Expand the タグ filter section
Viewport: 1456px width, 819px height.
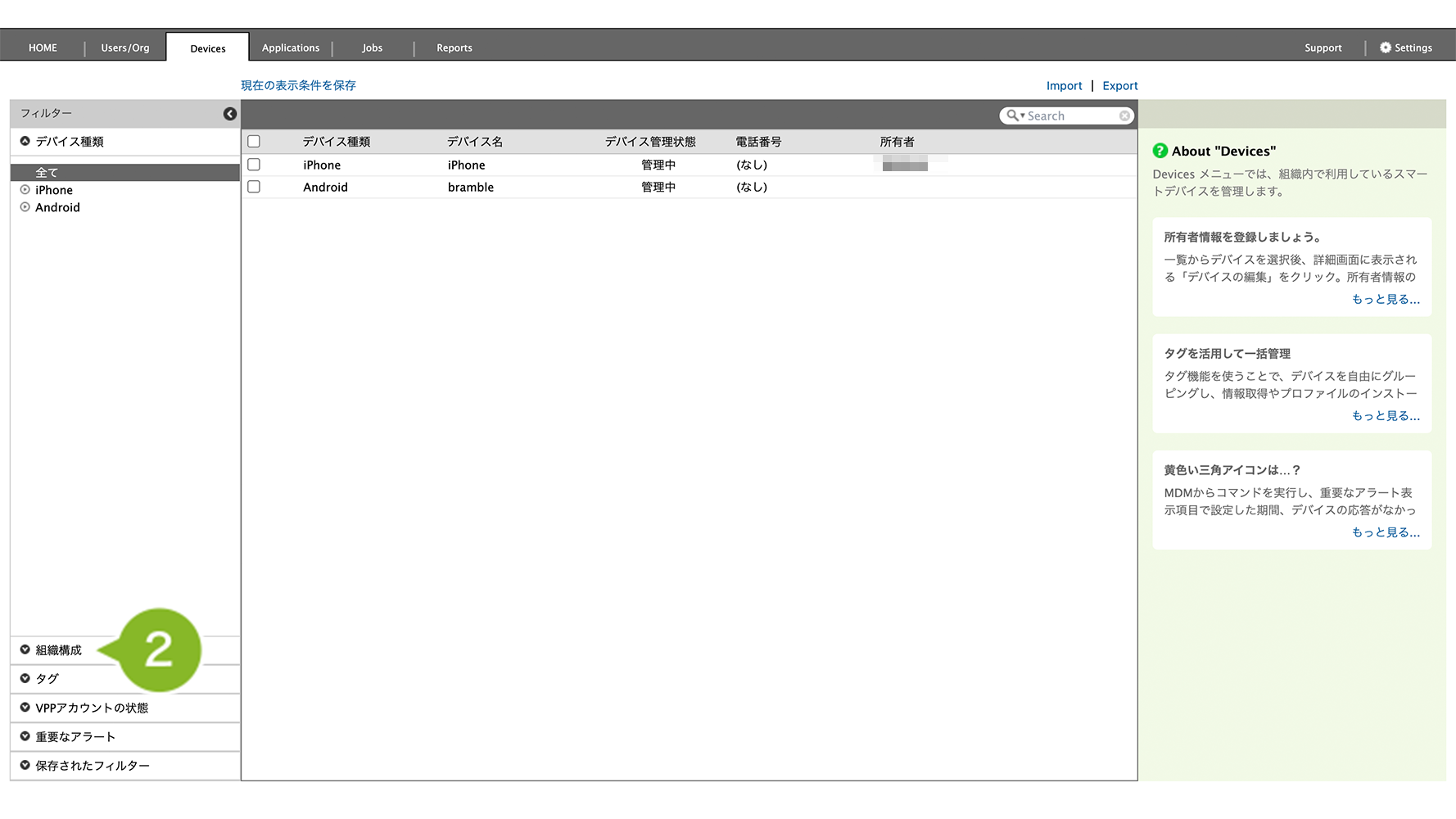coord(47,679)
